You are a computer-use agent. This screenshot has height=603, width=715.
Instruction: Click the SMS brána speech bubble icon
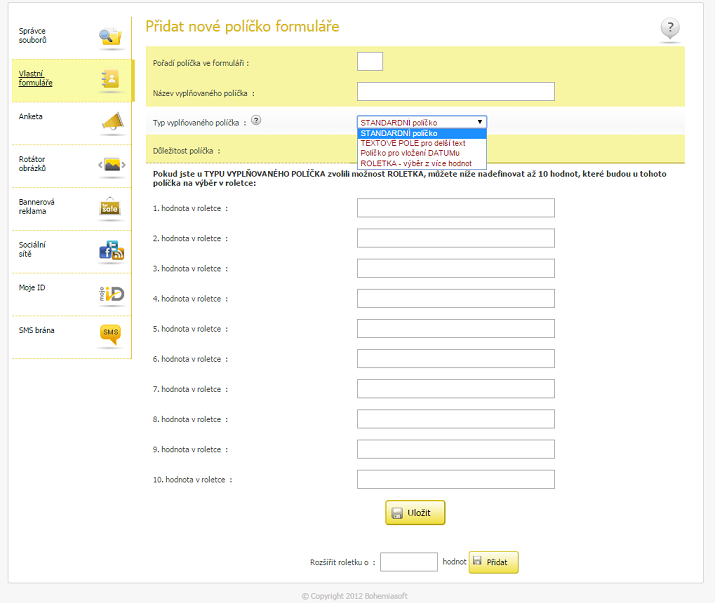pyautogui.click(x=110, y=334)
